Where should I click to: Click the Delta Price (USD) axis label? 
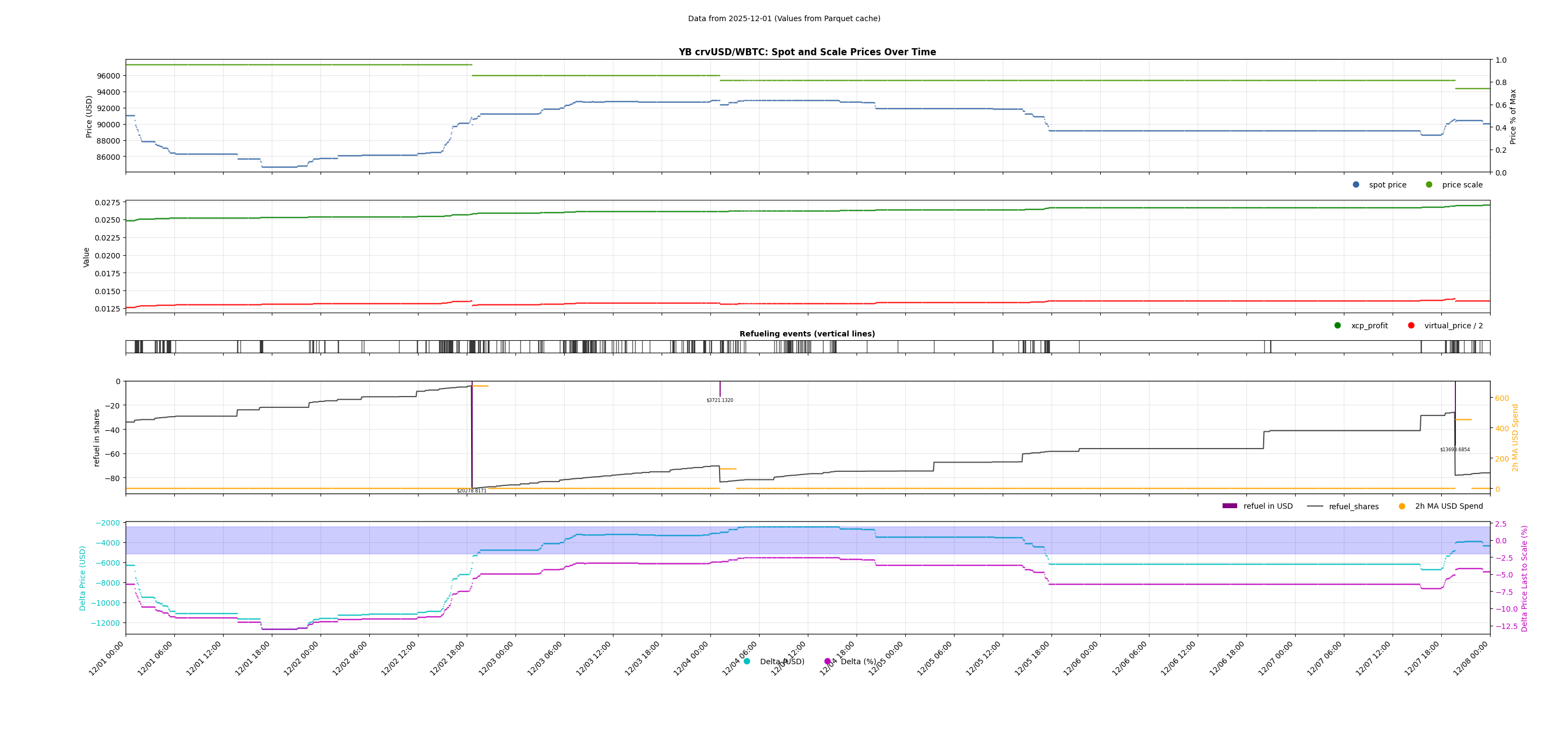point(83,578)
